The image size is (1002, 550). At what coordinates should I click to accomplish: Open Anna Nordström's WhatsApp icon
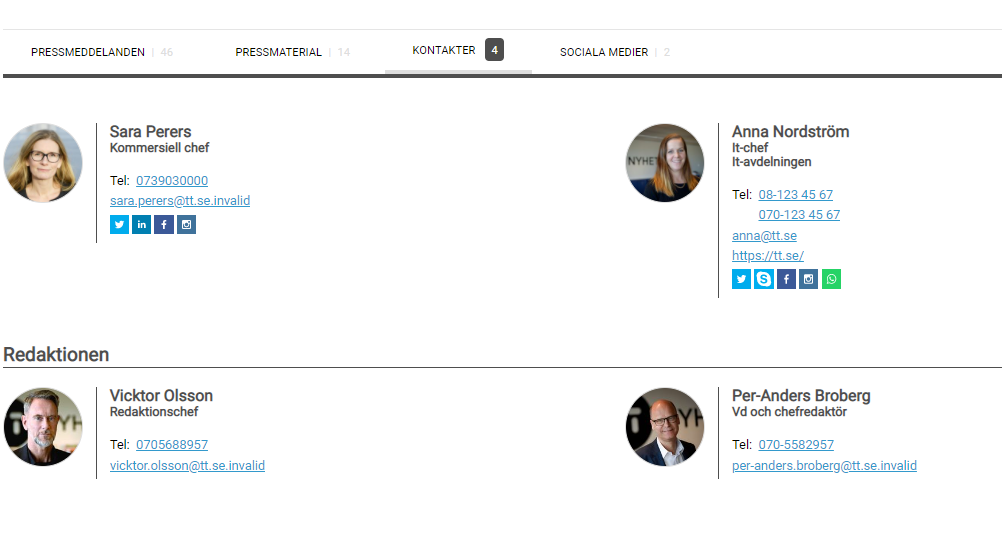click(831, 279)
